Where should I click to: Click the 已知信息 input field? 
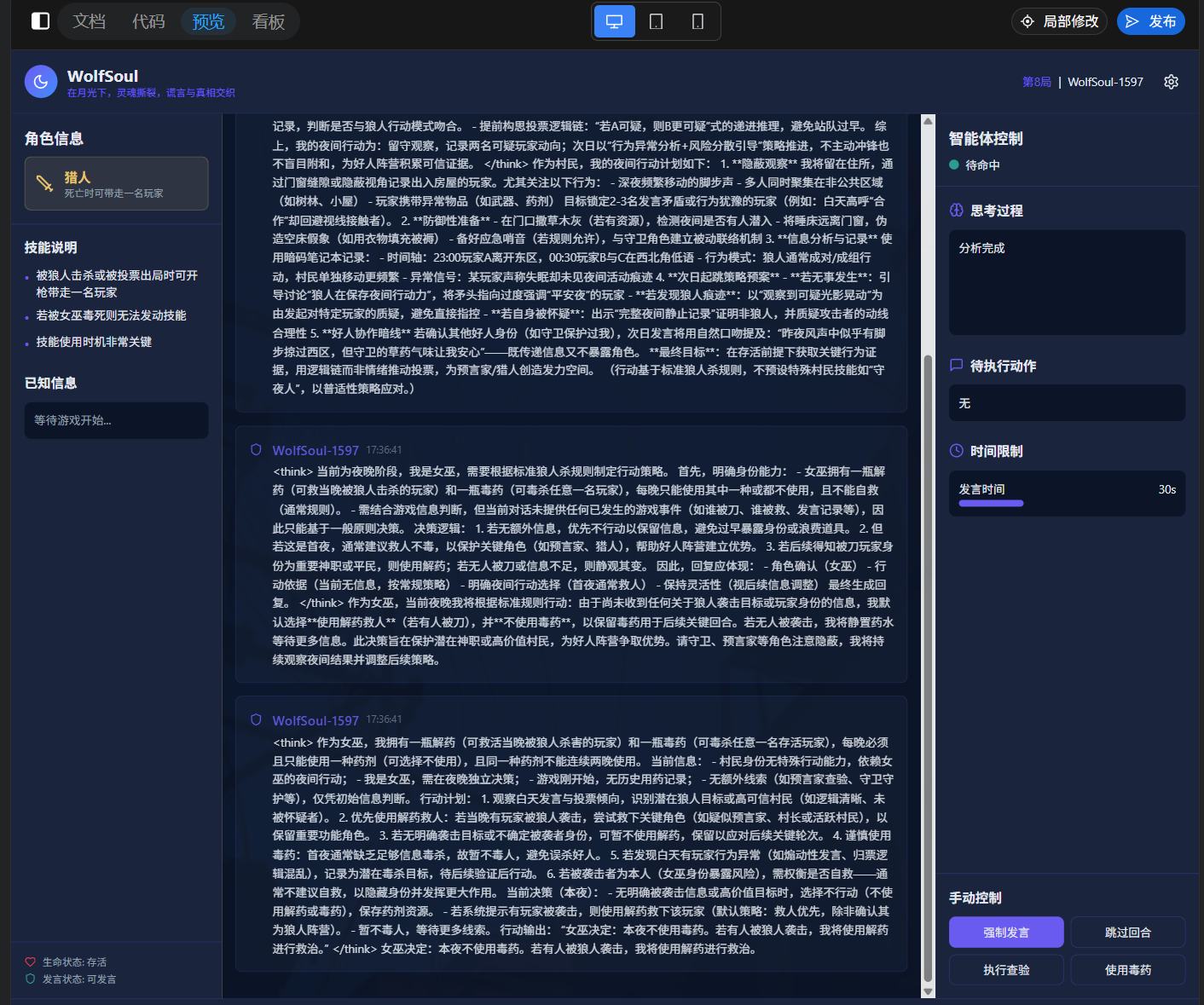point(116,420)
